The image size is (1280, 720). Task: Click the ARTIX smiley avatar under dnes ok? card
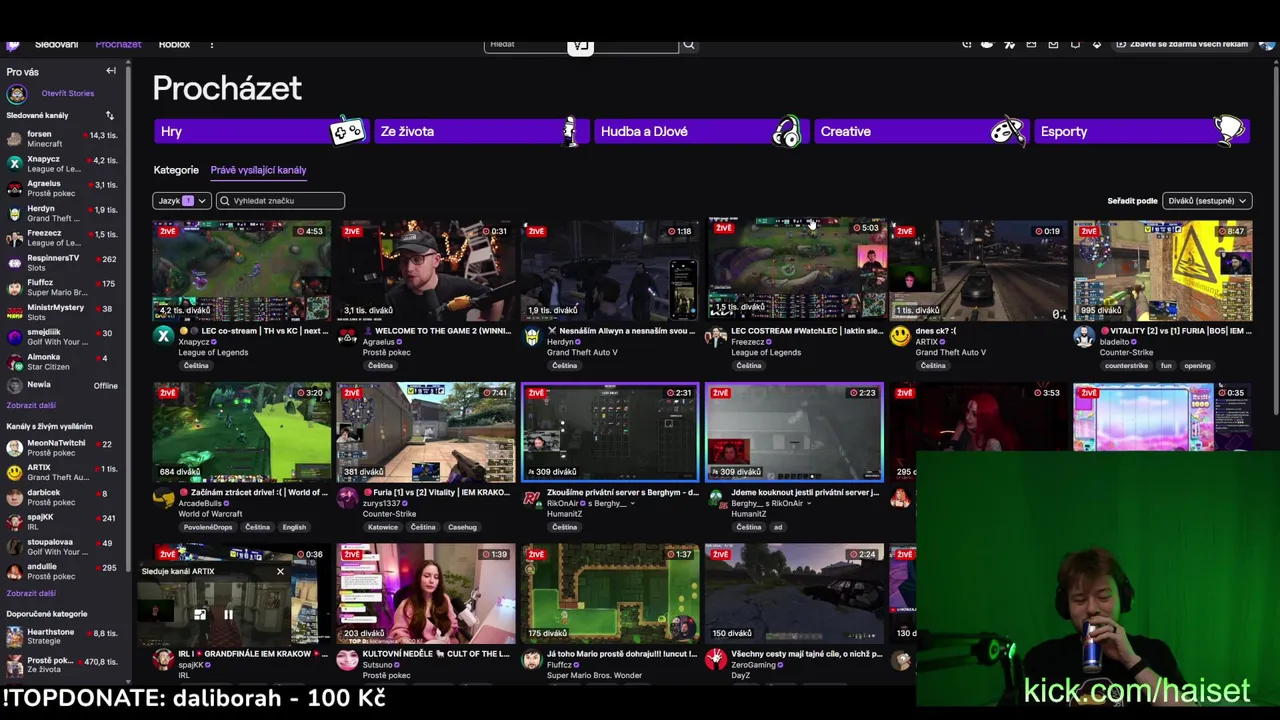point(900,336)
